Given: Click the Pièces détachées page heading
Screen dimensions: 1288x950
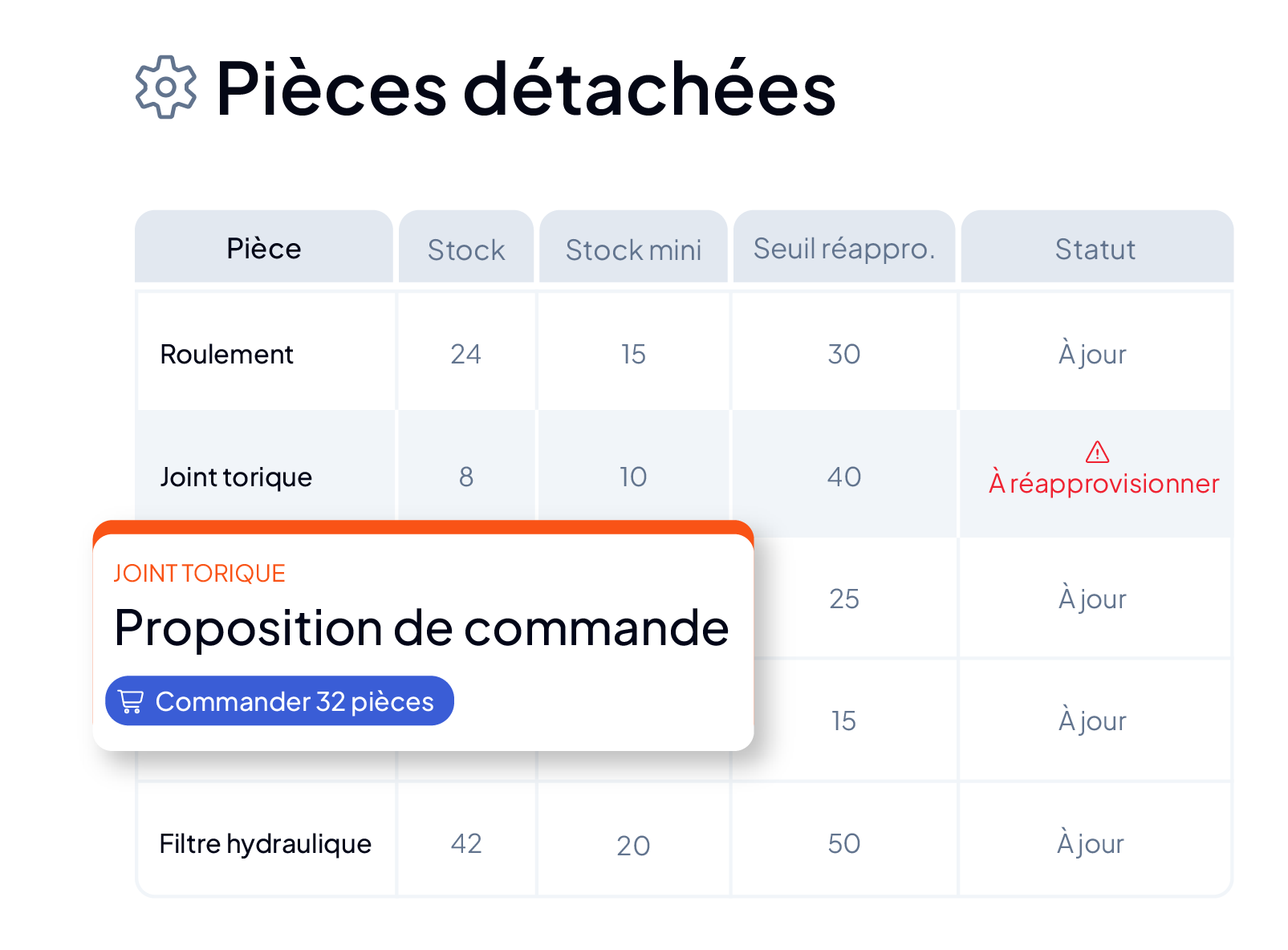Looking at the screenshot, I should (x=526, y=88).
